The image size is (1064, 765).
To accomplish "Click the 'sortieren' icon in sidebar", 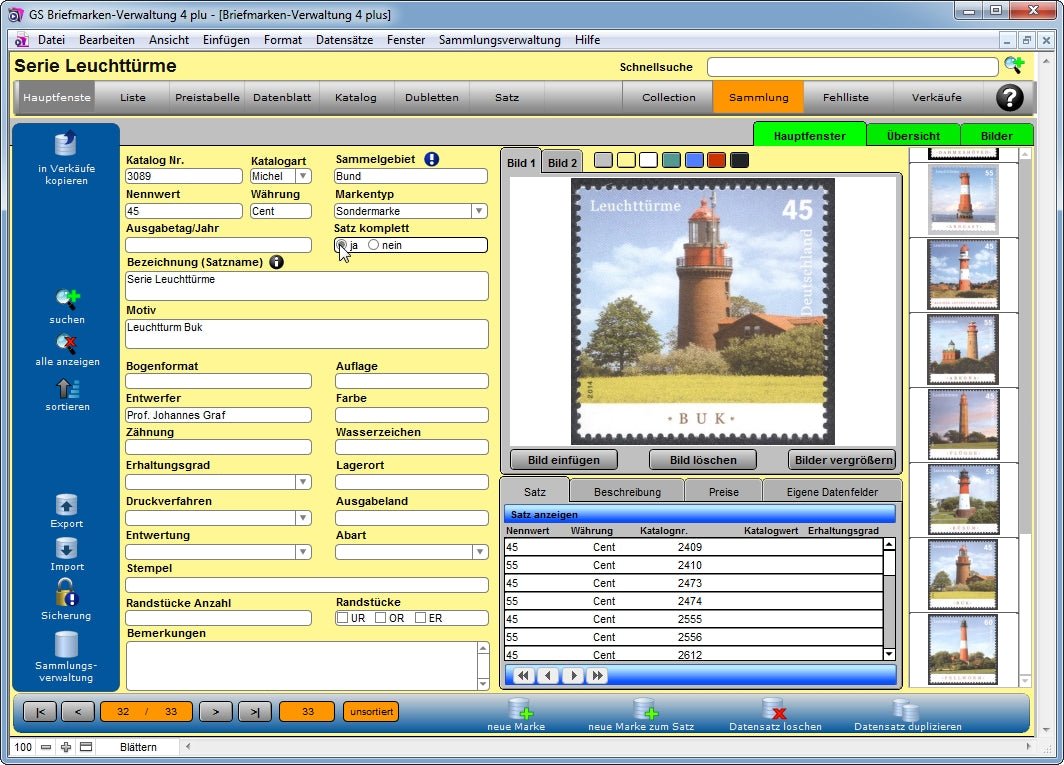I will (x=67, y=389).
